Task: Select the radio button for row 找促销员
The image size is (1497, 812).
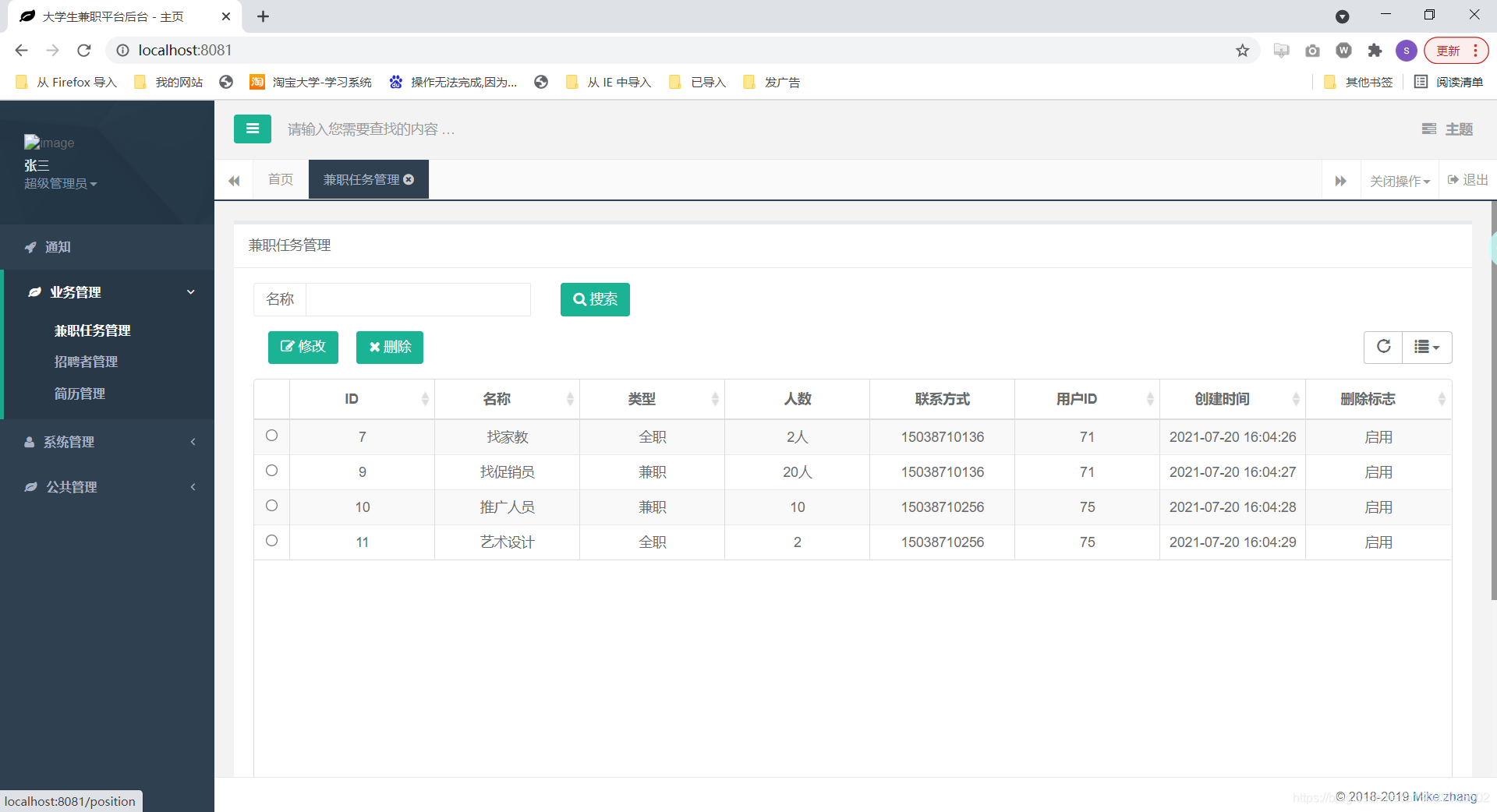Action: (271, 471)
